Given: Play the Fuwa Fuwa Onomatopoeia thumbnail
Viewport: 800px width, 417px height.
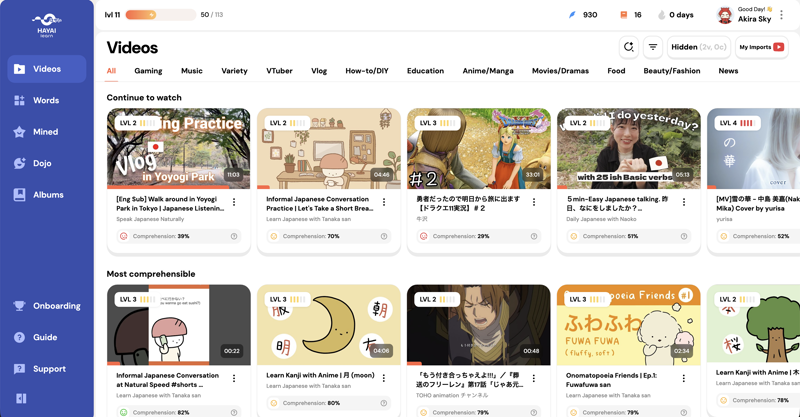Looking at the screenshot, I should tap(629, 325).
